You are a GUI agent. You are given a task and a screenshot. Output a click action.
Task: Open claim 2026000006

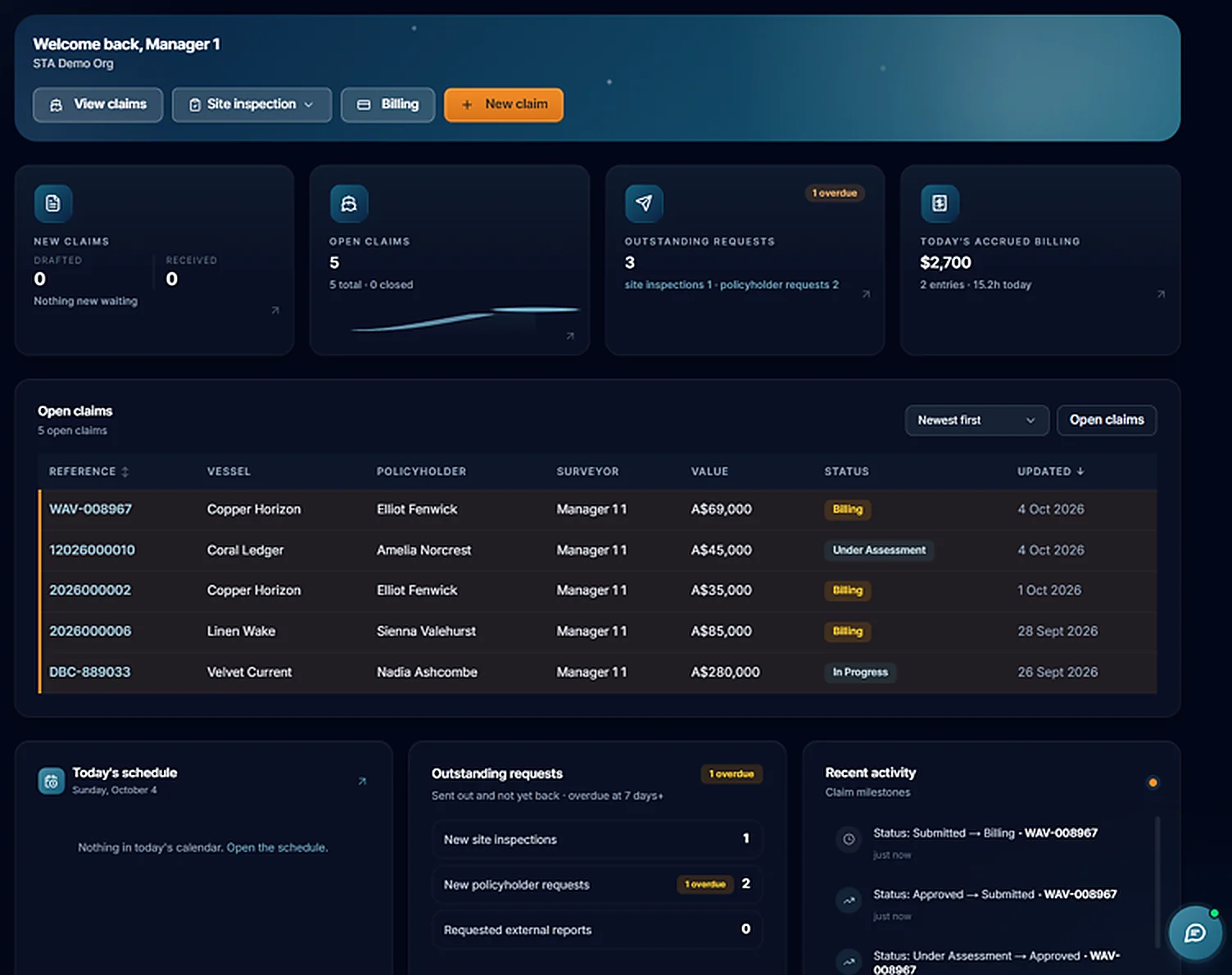pos(90,632)
